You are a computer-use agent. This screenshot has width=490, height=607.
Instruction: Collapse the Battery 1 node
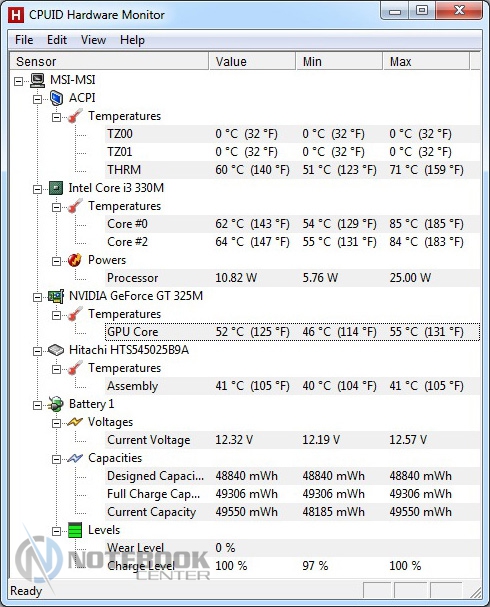coord(38,405)
